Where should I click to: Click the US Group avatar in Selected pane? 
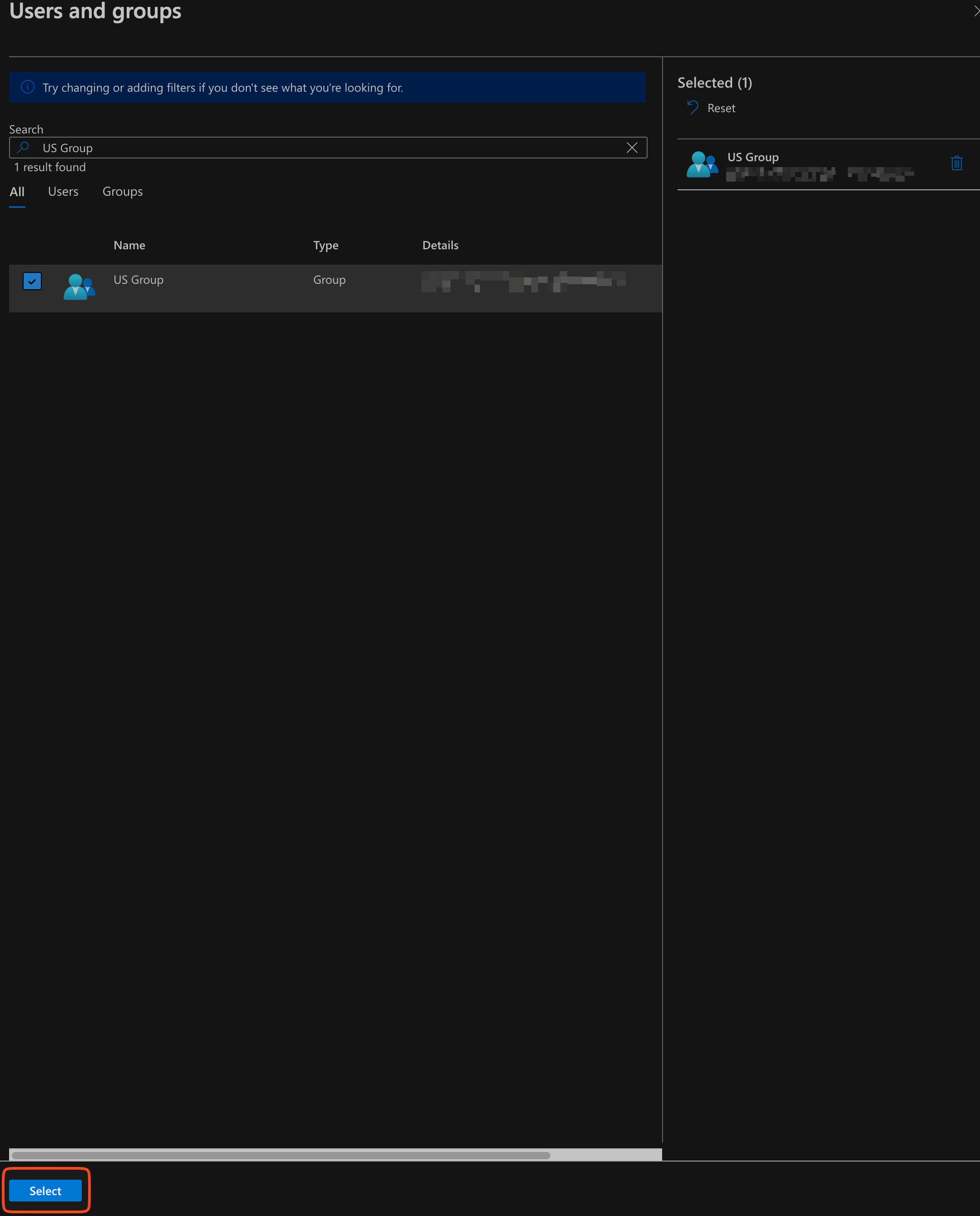pyautogui.click(x=702, y=164)
